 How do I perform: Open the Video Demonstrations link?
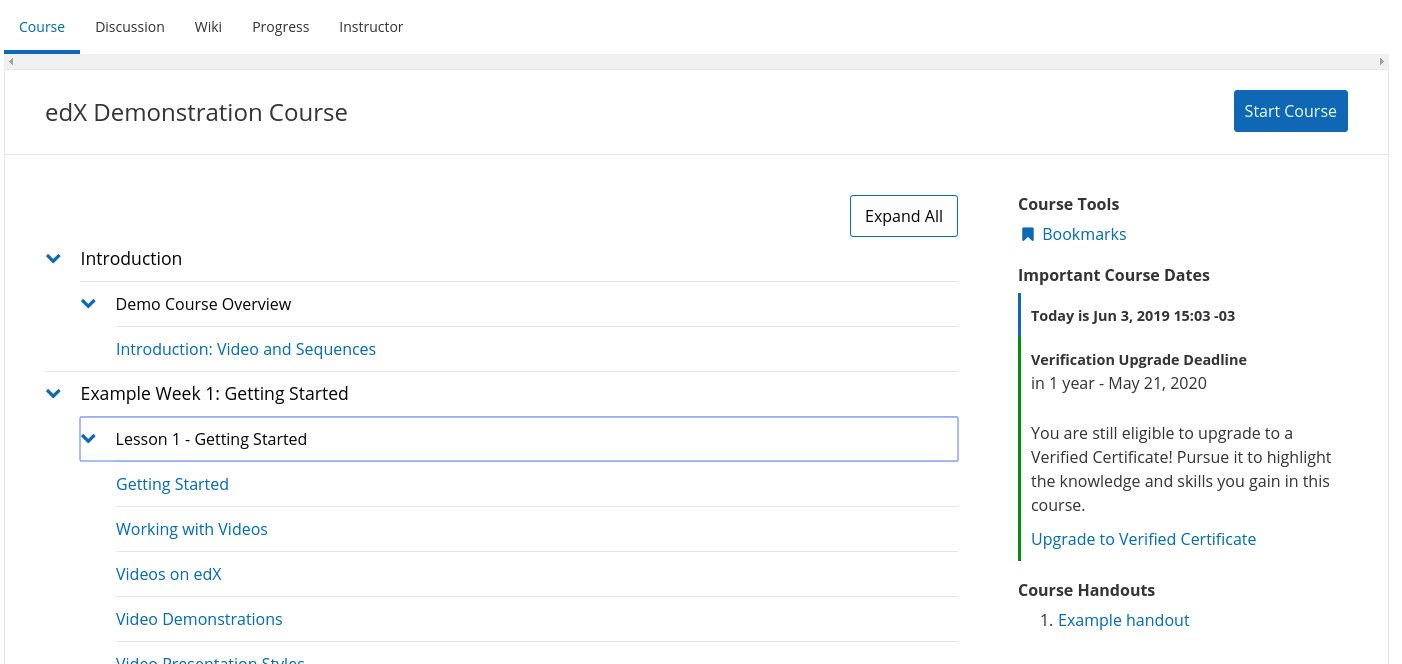point(199,619)
